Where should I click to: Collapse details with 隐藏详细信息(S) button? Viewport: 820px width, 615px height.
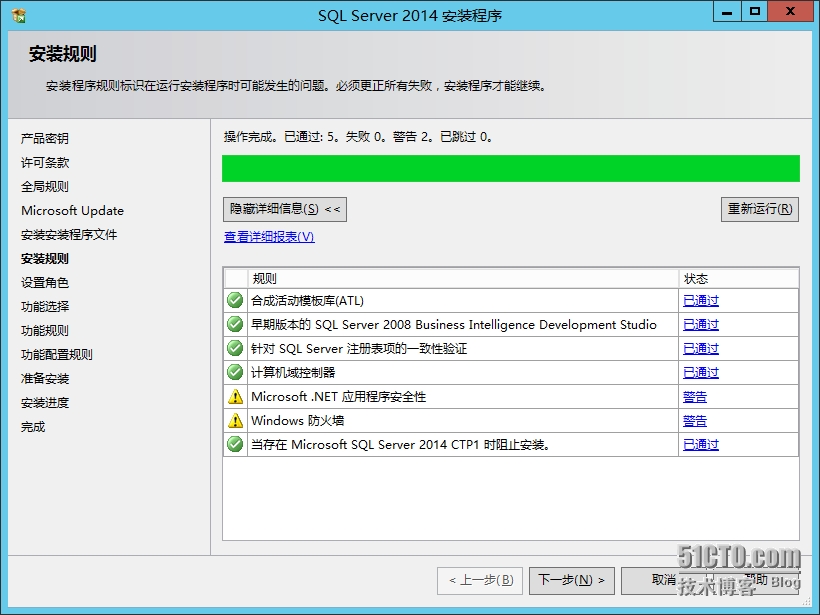pos(284,209)
